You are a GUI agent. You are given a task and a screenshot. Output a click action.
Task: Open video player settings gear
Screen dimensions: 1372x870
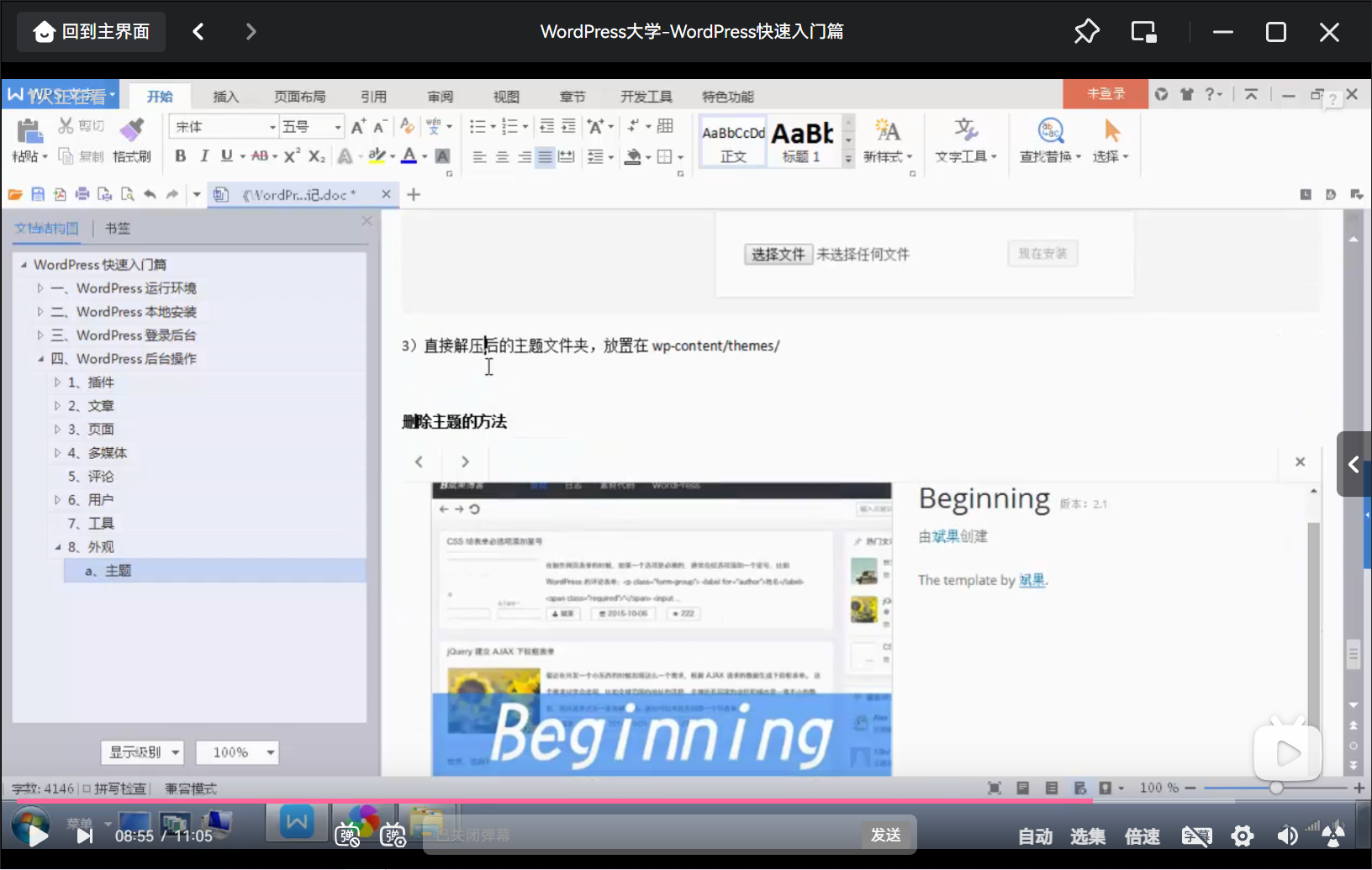[1243, 836]
